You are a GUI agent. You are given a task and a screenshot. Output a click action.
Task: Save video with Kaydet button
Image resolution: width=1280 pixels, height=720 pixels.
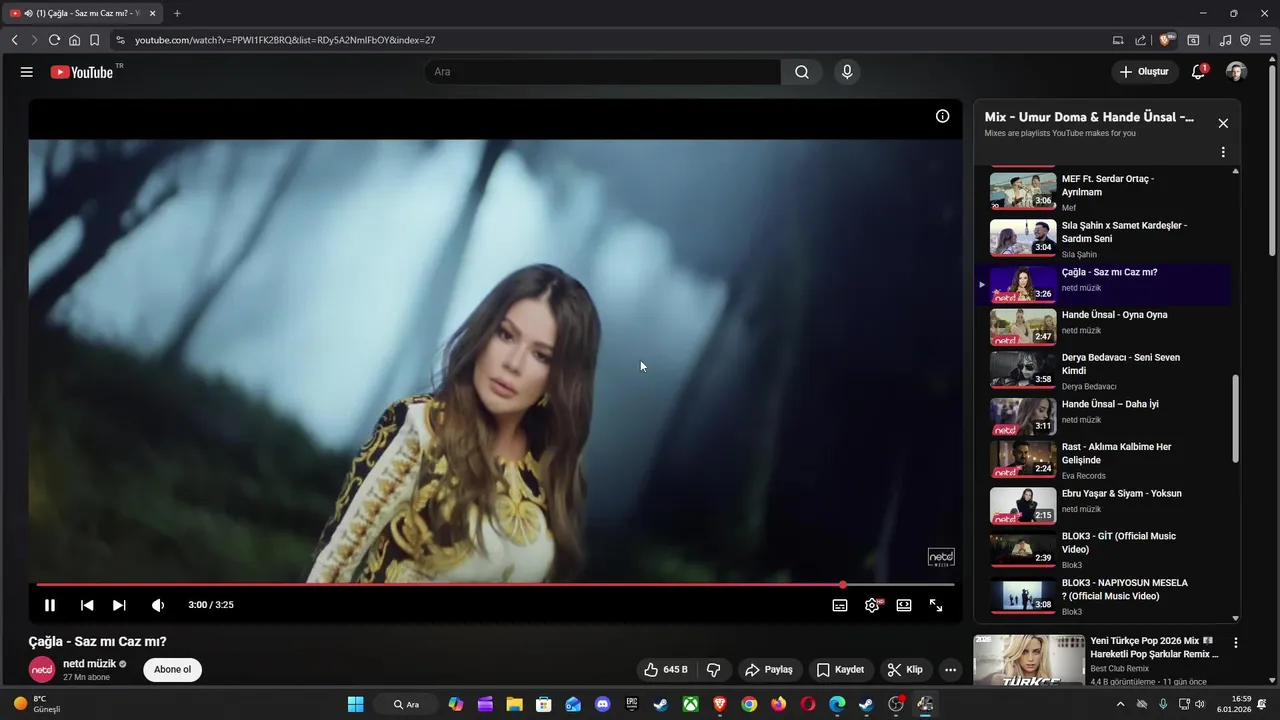click(840, 669)
